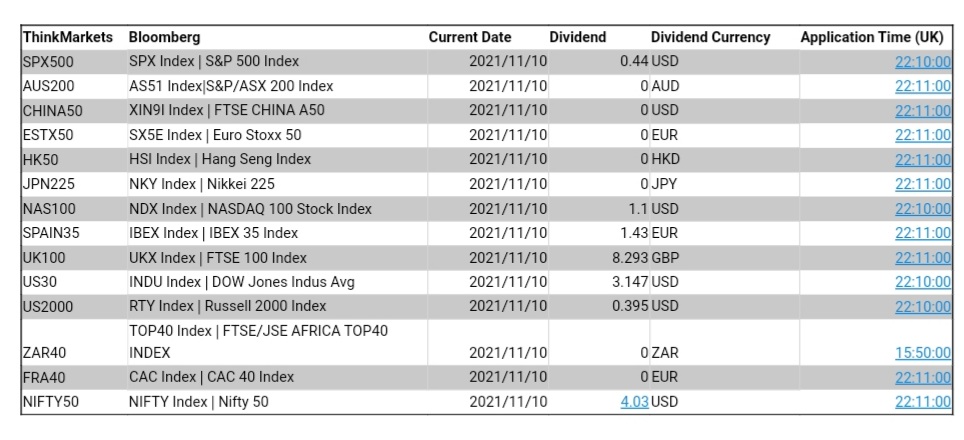The width and height of the screenshot is (964, 440).
Task: Open the SPAIN35 application time link
Action: 922,233
